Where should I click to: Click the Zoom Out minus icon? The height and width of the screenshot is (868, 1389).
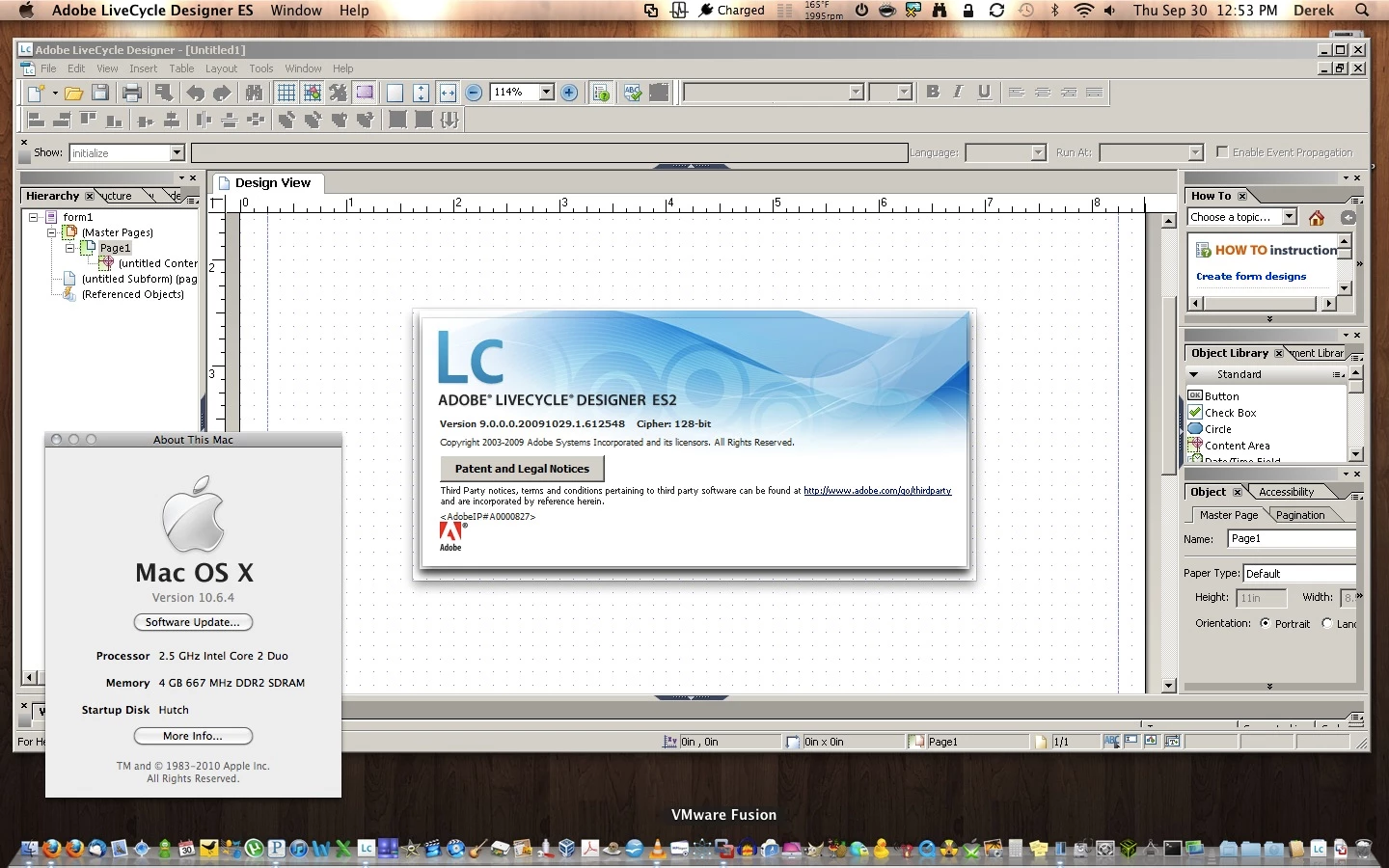tap(474, 93)
